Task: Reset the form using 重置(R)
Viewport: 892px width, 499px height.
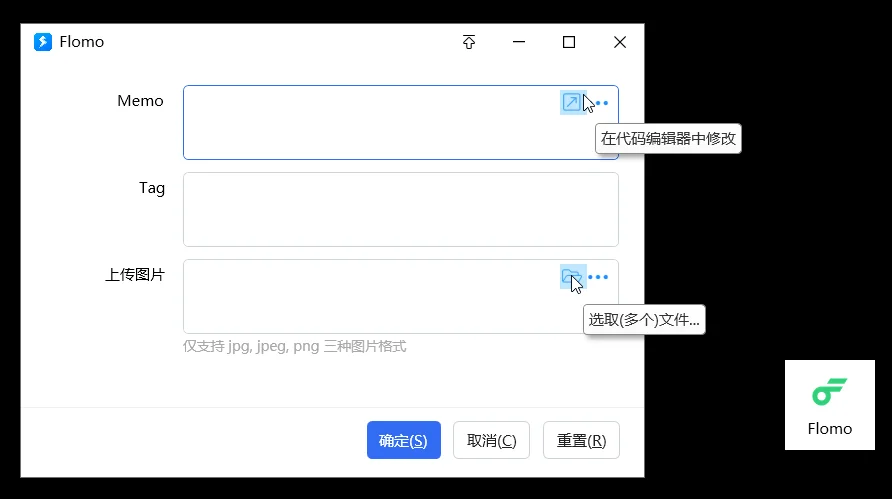Action: (581, 440)
